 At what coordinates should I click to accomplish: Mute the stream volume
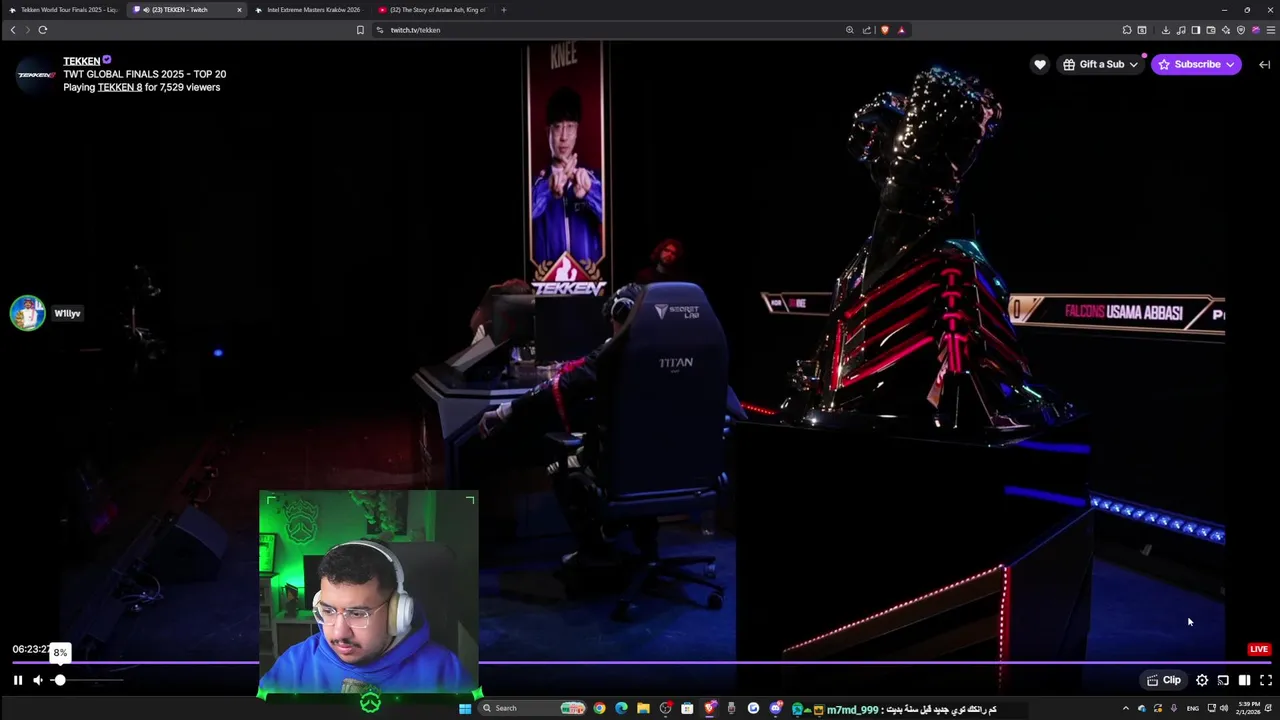click(x=38, y=680)
